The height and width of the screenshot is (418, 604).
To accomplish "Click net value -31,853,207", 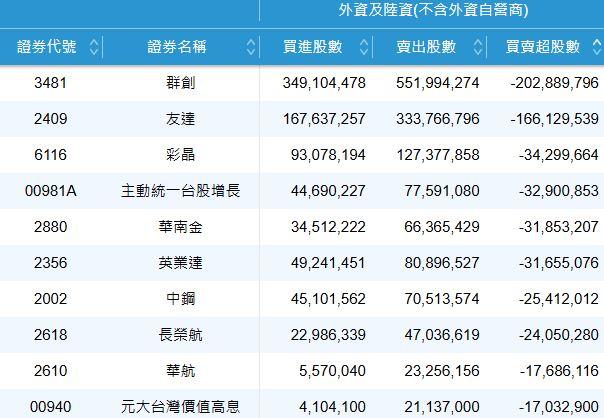I will (x=559, y=227).
